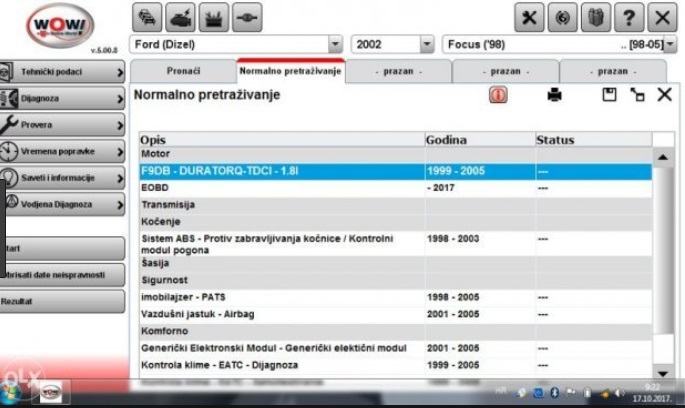Expand the Dijagnoza menu
The width and height of the screenshot is (685, 408).
click(62, 98)
